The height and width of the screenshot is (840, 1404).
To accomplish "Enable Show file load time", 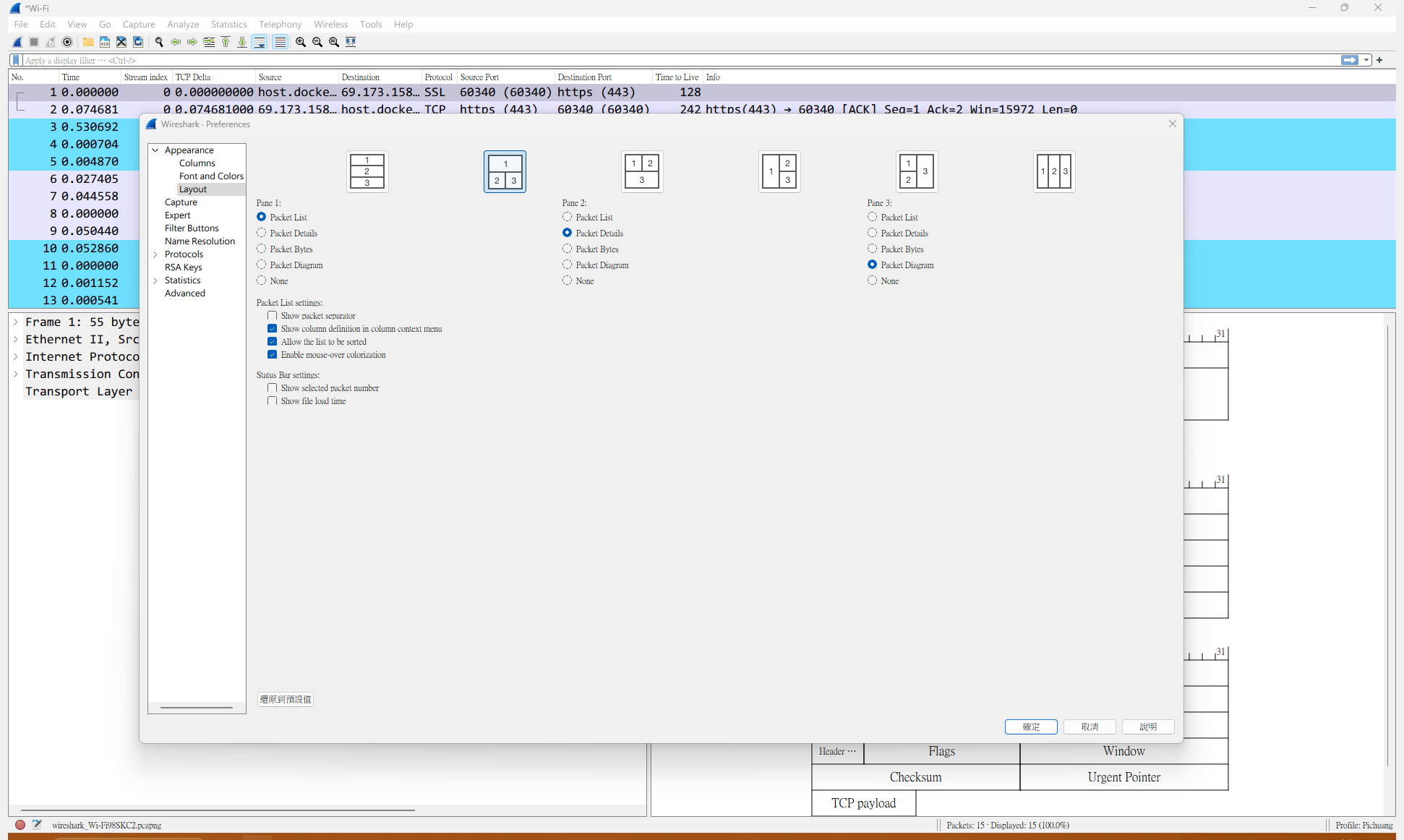I will click(273, 401).
